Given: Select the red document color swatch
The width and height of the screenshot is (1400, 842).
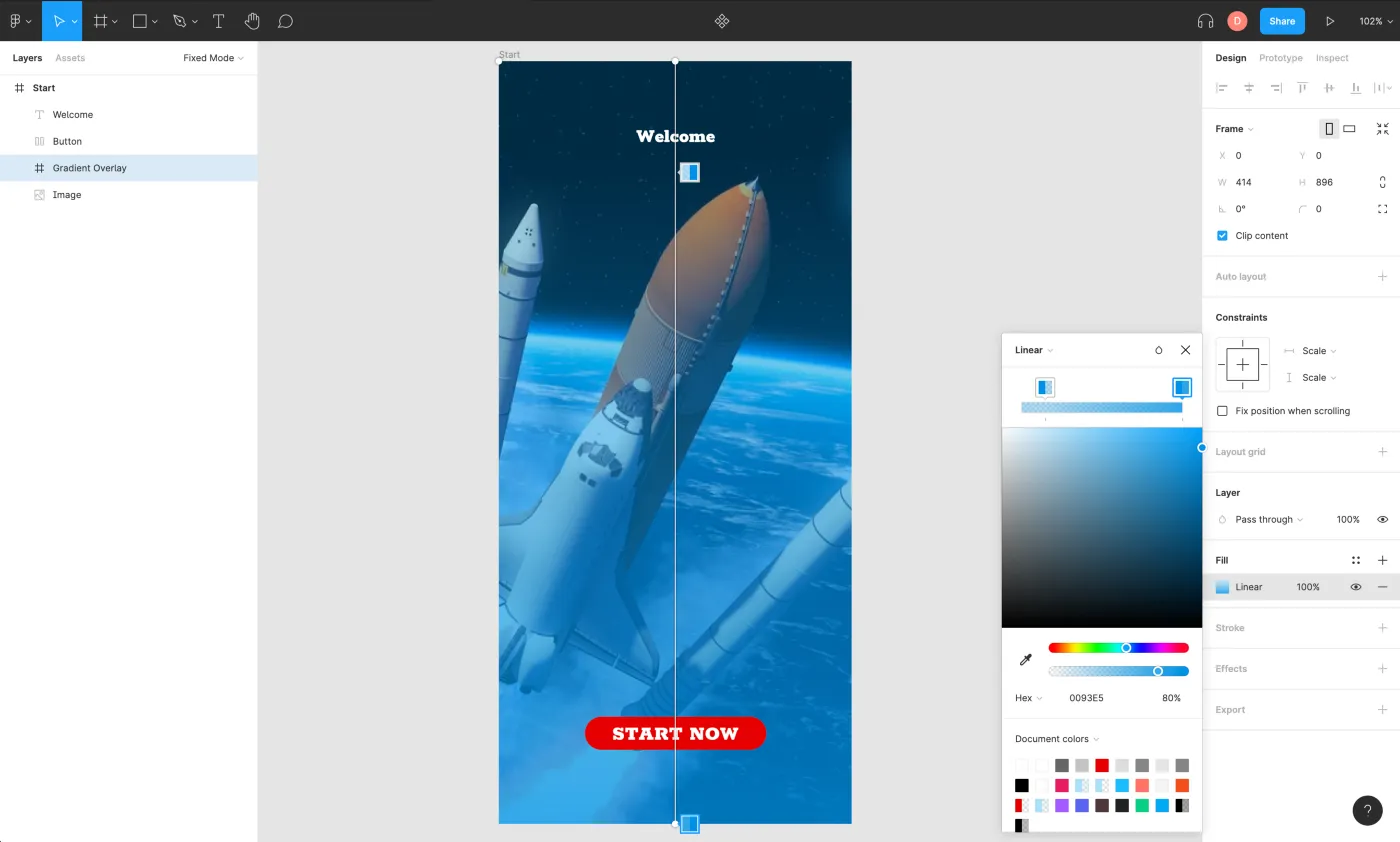Looking at the screenshot, I should tap(1102, 766).
